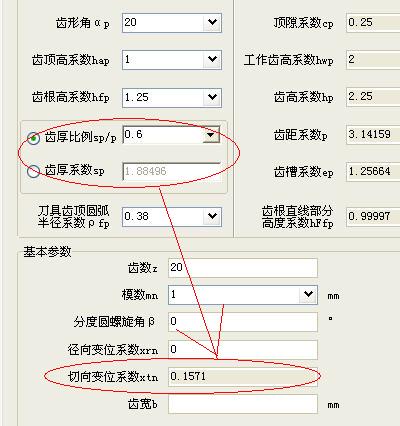Click the 顶隙系数cp value field
This screenshot has width=400, height=426.
point(373,23)
